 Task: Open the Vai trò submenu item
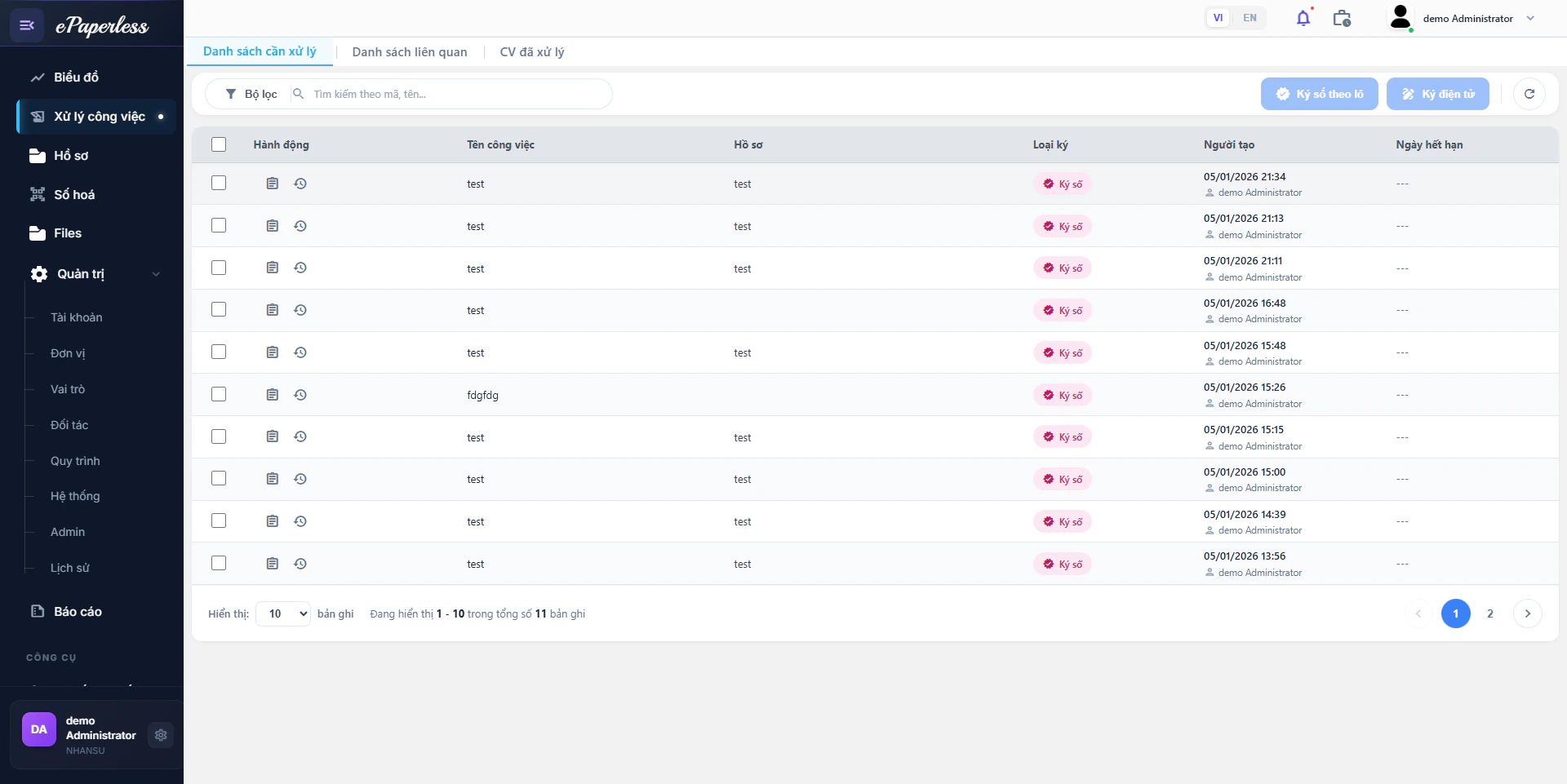(x=68, y=389)
